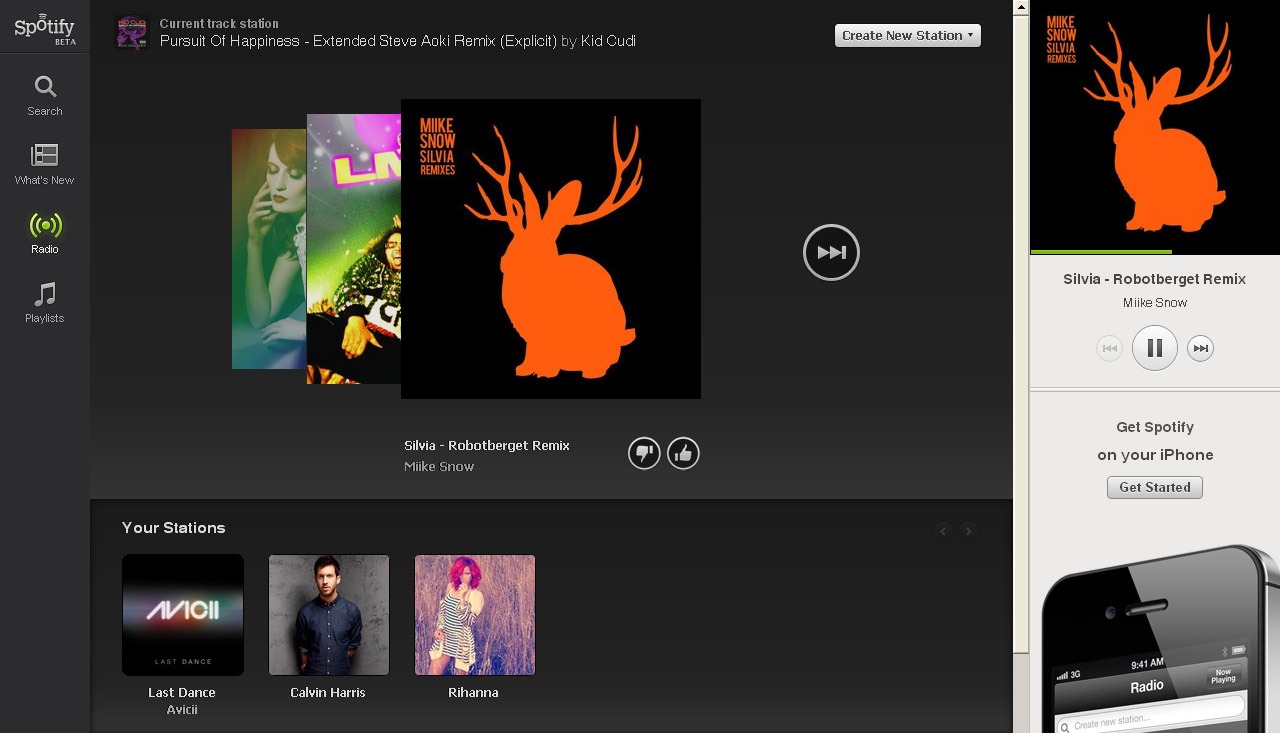Click the Miike Snow artist link under cover
The width and height of the screenshot is (1280, 733).
pyautogui.click(x=439, y=466)
